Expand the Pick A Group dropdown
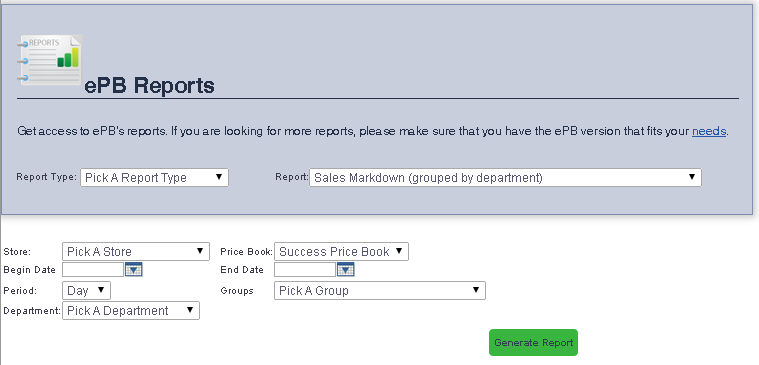The image size is (759, 365). (x=380, y=291)
